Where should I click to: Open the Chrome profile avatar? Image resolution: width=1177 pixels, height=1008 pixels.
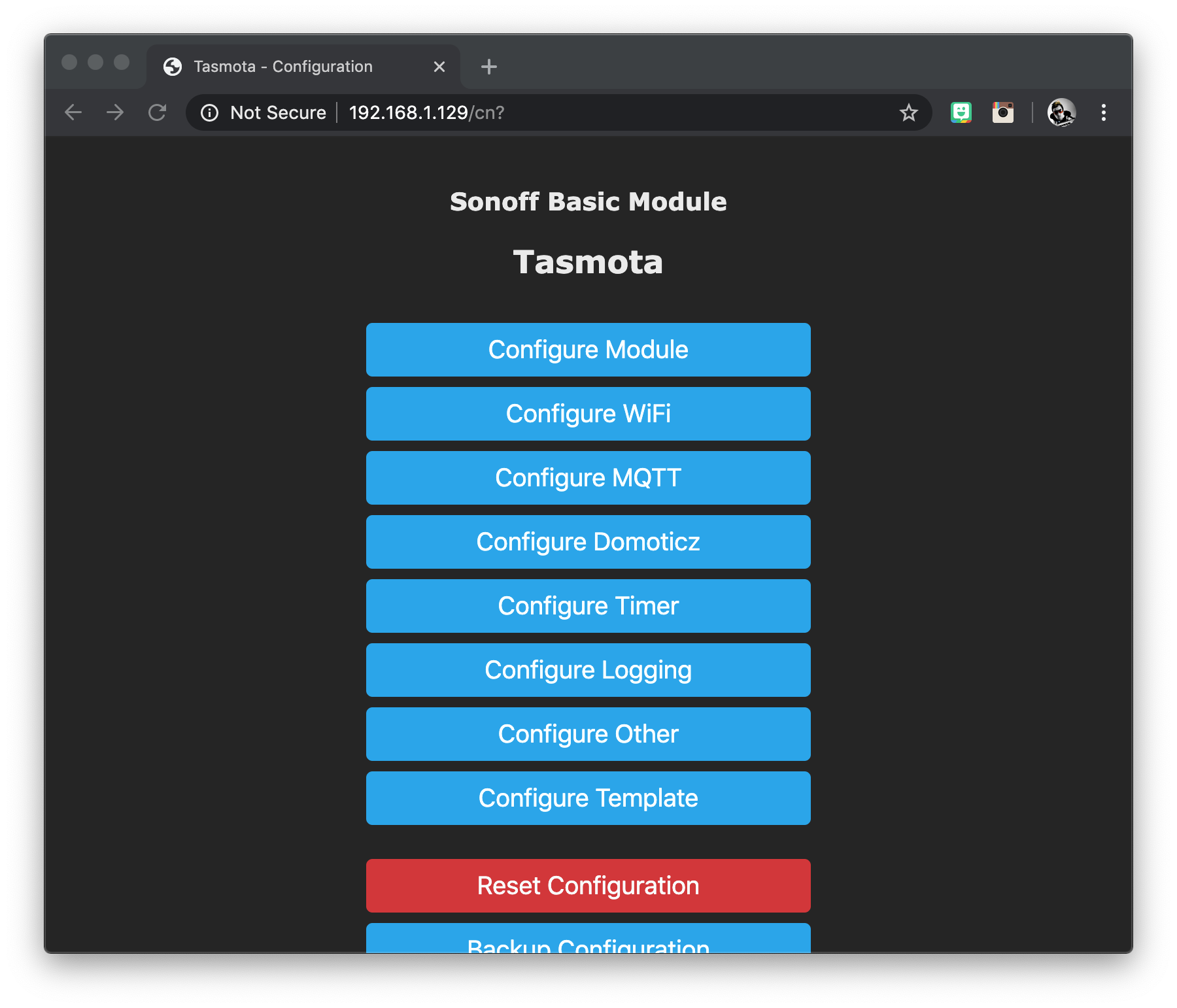1061,112
